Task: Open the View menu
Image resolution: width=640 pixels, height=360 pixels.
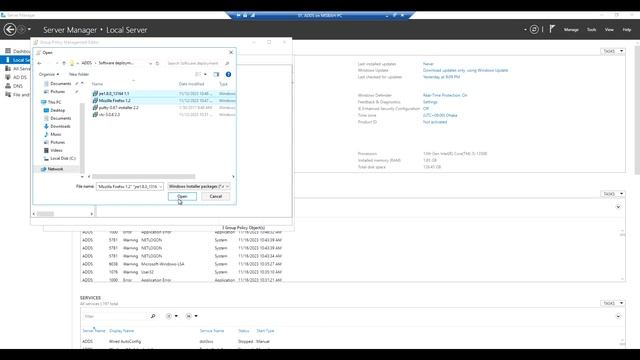Action: pos(609,30)
